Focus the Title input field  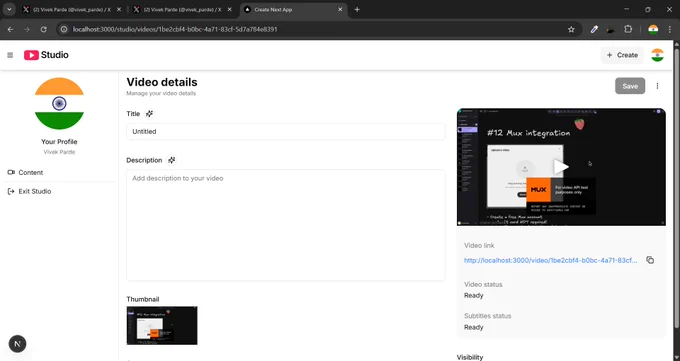click(286, 131)
